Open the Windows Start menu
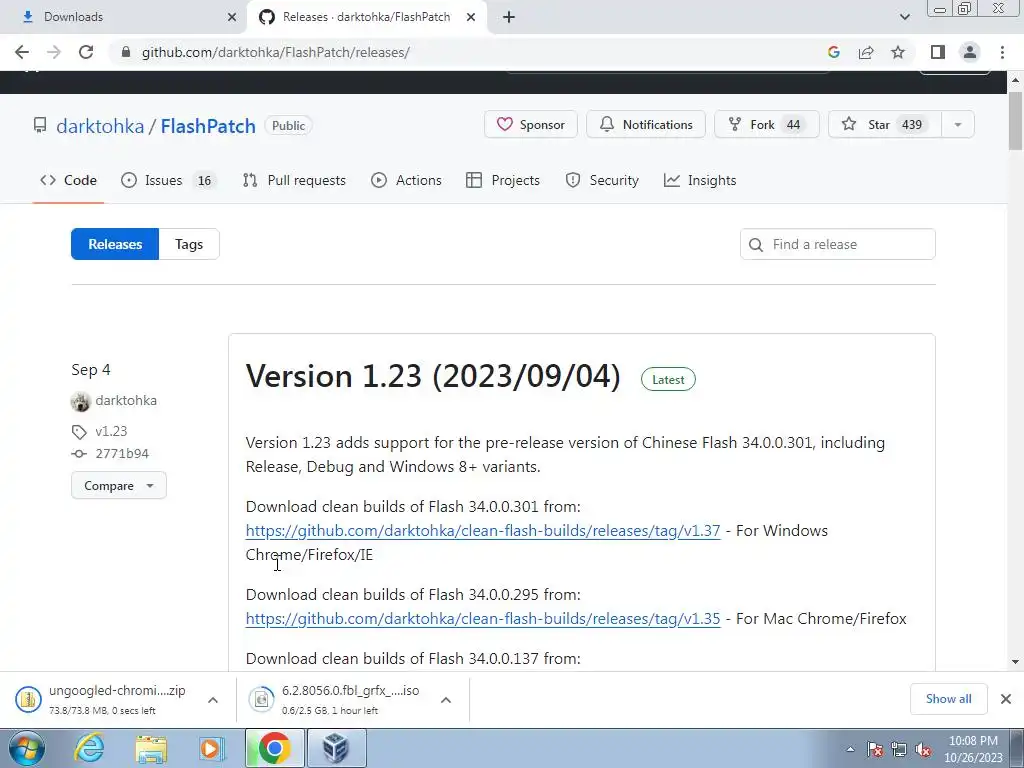The width and height of the screenshot is (1024, 768). click(x=27, y=748)
